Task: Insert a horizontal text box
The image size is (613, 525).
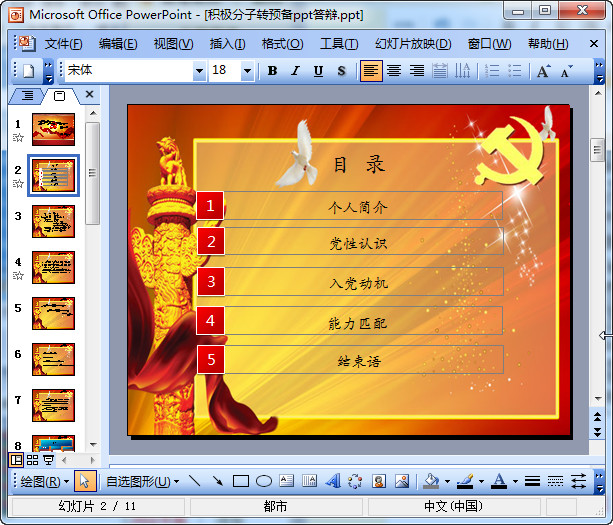Action: pyautogui.click(x=287, y=481)
